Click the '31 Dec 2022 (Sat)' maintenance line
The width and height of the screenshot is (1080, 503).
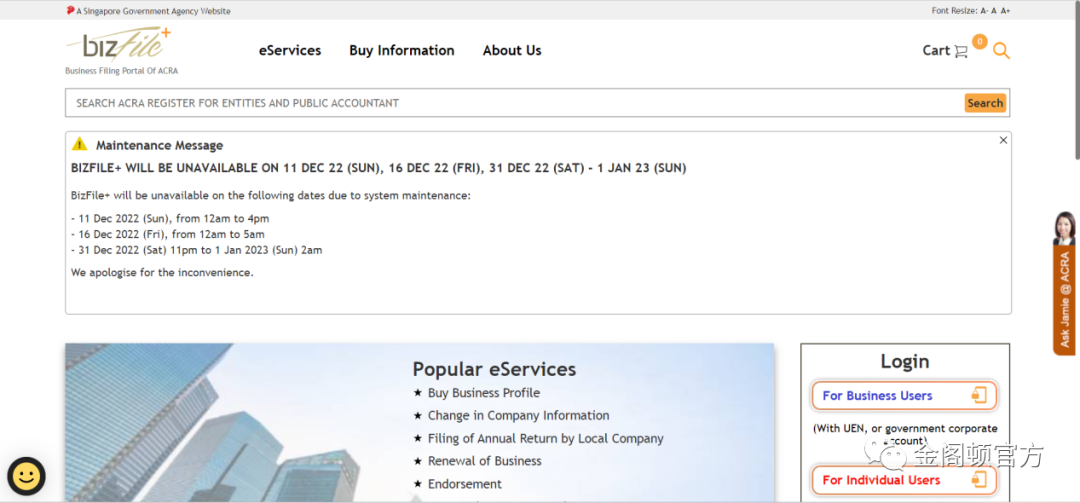(x=196, y=250)
